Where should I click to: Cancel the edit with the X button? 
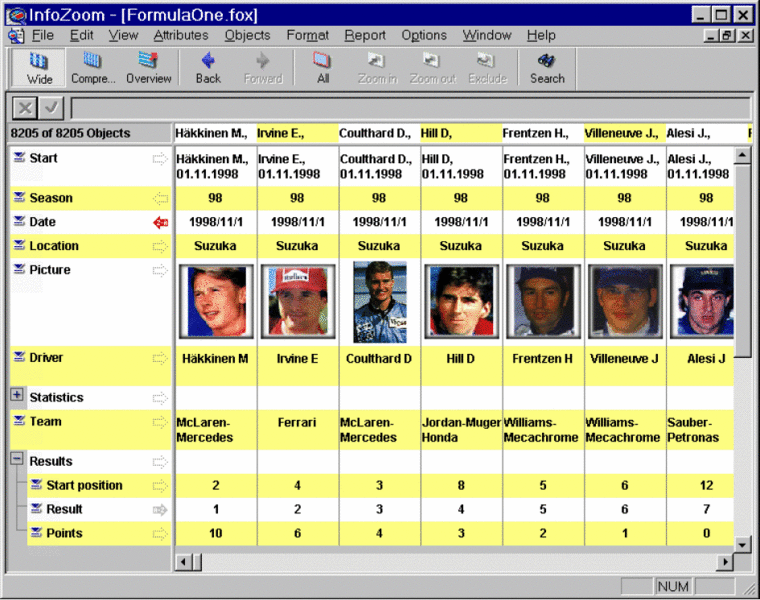[x=25, y=108]
